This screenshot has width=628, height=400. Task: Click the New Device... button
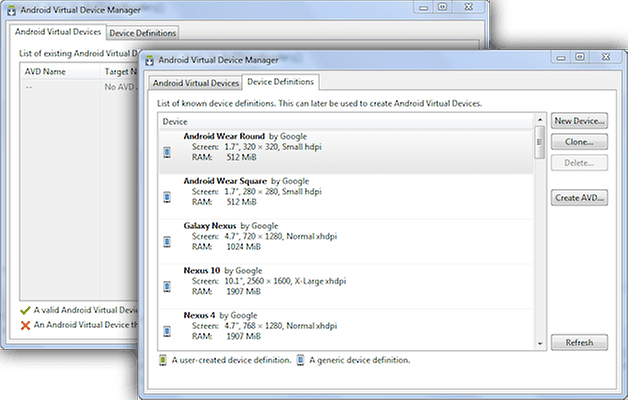click(x=579, y=121)
